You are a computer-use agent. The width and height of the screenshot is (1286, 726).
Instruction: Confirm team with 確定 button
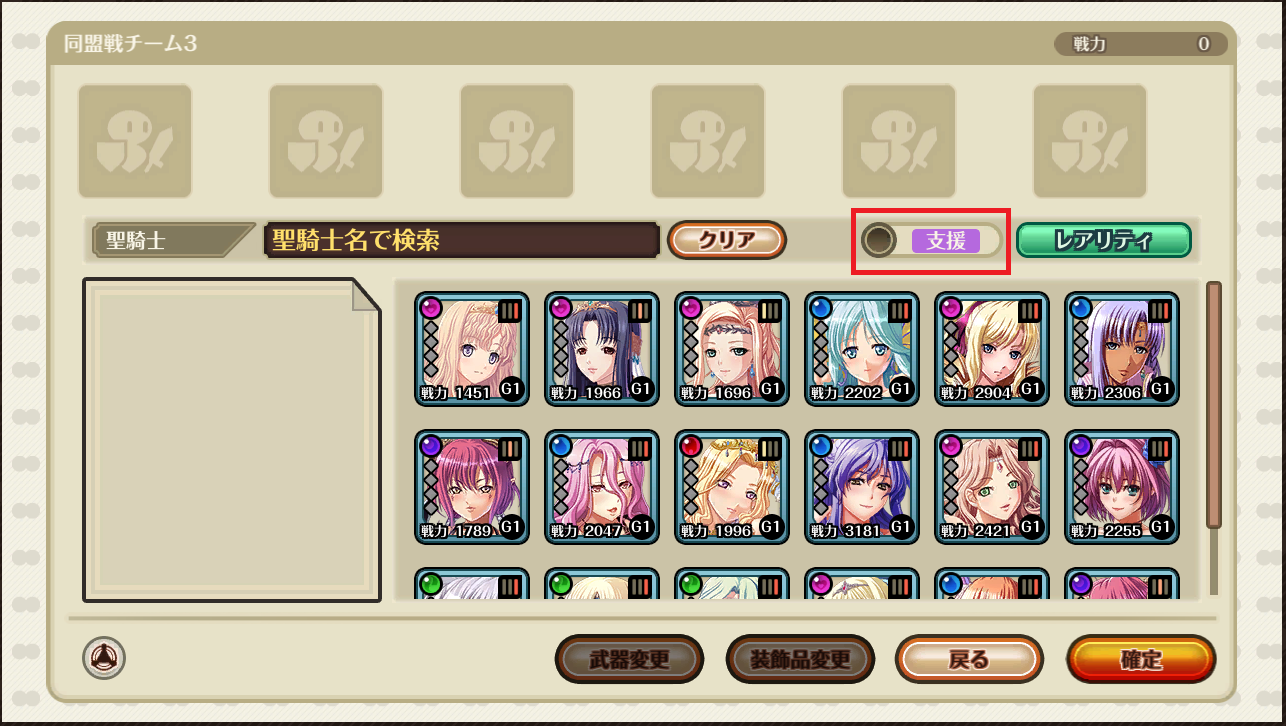pyautogui.click(x=1141, y=659)
